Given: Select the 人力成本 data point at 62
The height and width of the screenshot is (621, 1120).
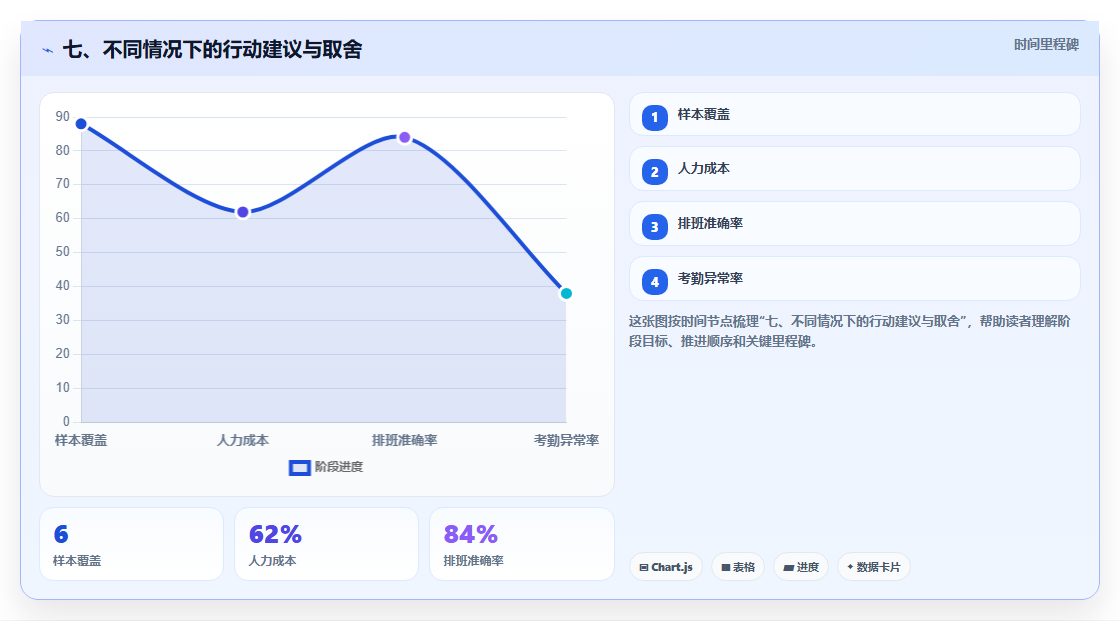Looking at the screenshot, I should pos(243,212).
